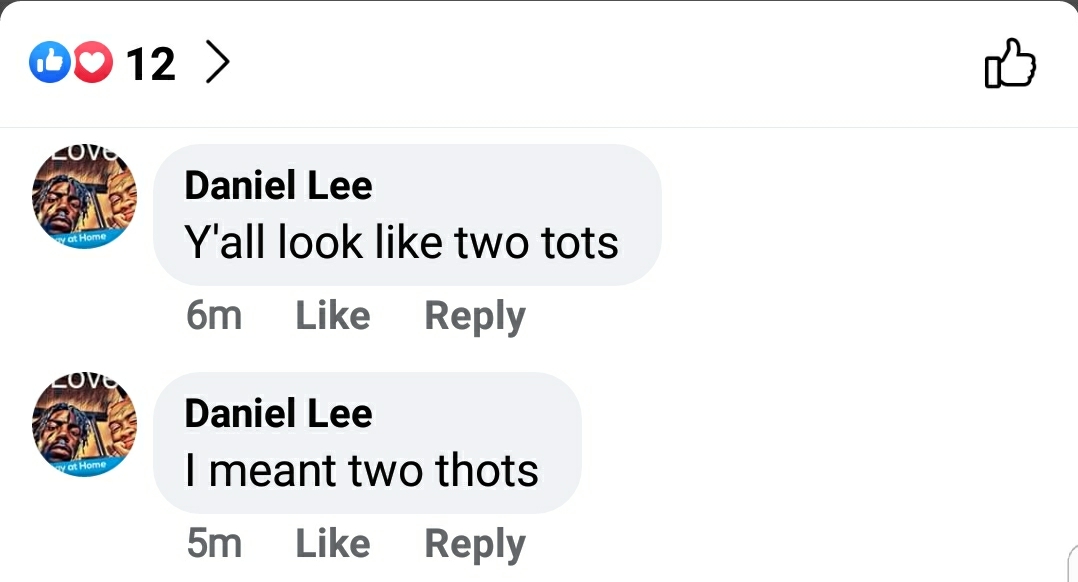Like the "Y'all look like two tots" comment

point(333,315)
